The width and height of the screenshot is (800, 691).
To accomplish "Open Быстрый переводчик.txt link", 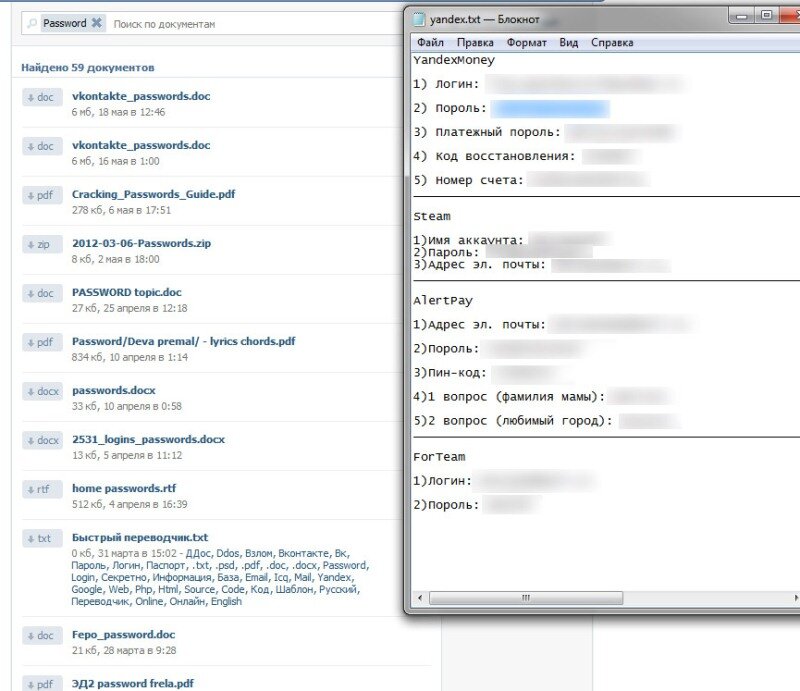I will pyautogui.click(x=140, y=537).
